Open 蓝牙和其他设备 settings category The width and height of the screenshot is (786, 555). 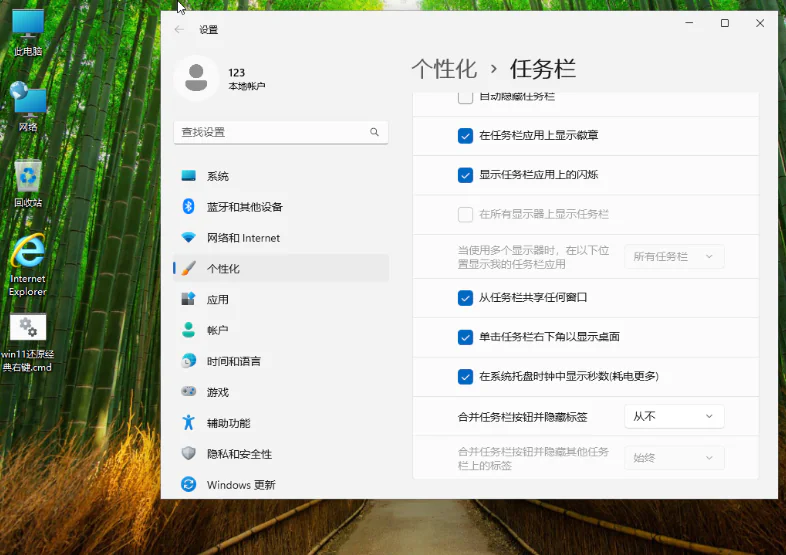point(281,207)
